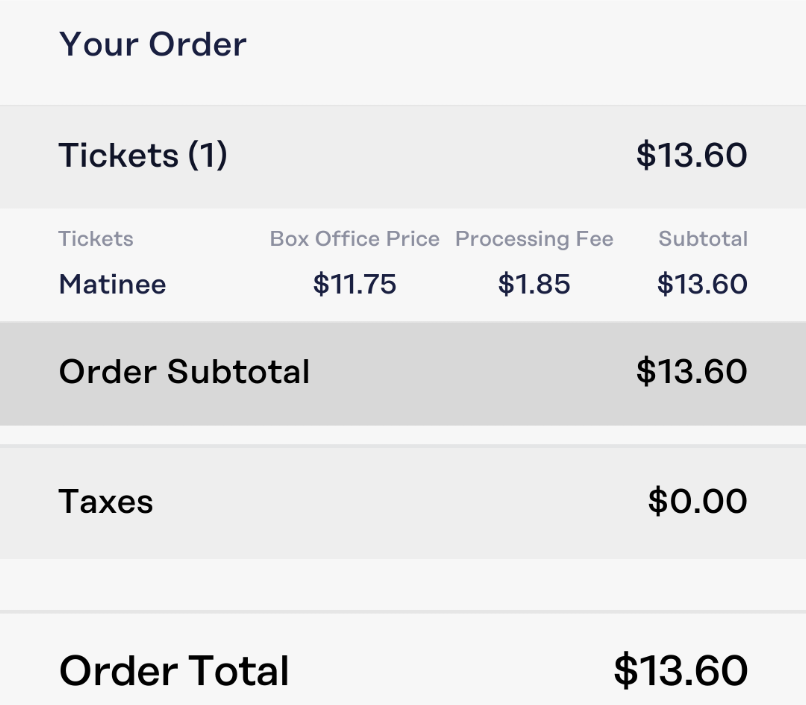Click the Tickets total of $13.60

click(691, 155)
